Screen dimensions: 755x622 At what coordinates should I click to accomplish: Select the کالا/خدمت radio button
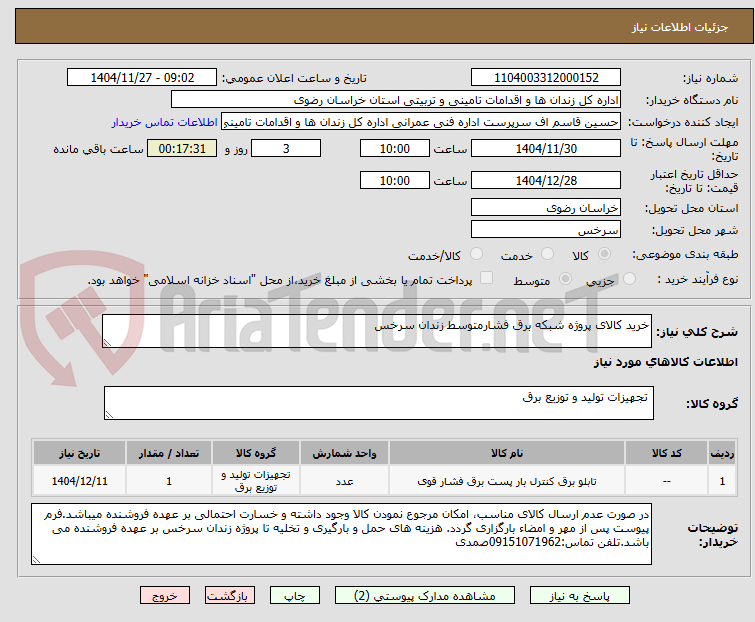coord(476,254)
